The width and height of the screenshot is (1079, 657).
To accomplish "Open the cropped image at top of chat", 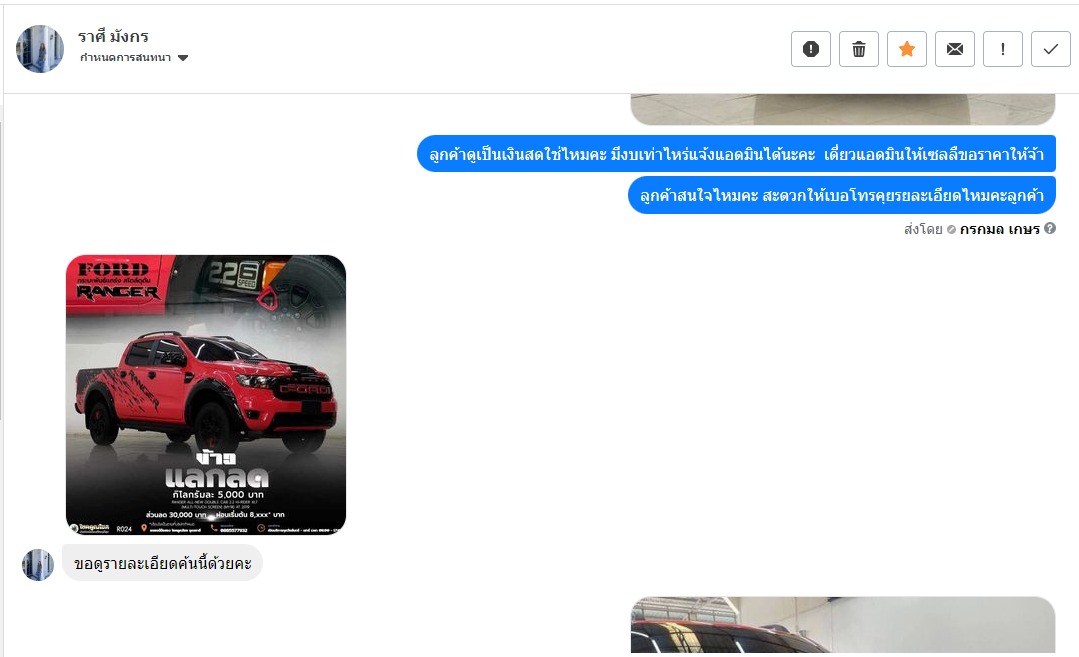I will pyautogui.click(x=843, y=109).
